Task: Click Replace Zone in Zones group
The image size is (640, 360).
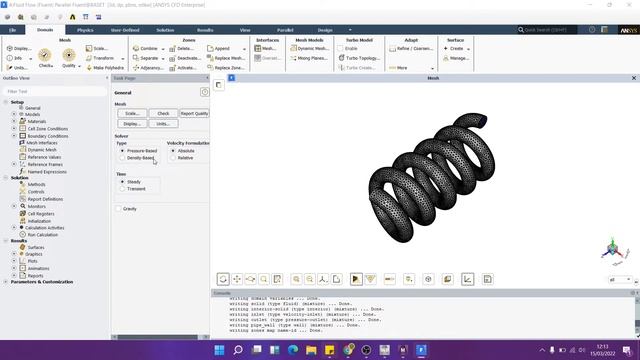Action: click(226, 68)
